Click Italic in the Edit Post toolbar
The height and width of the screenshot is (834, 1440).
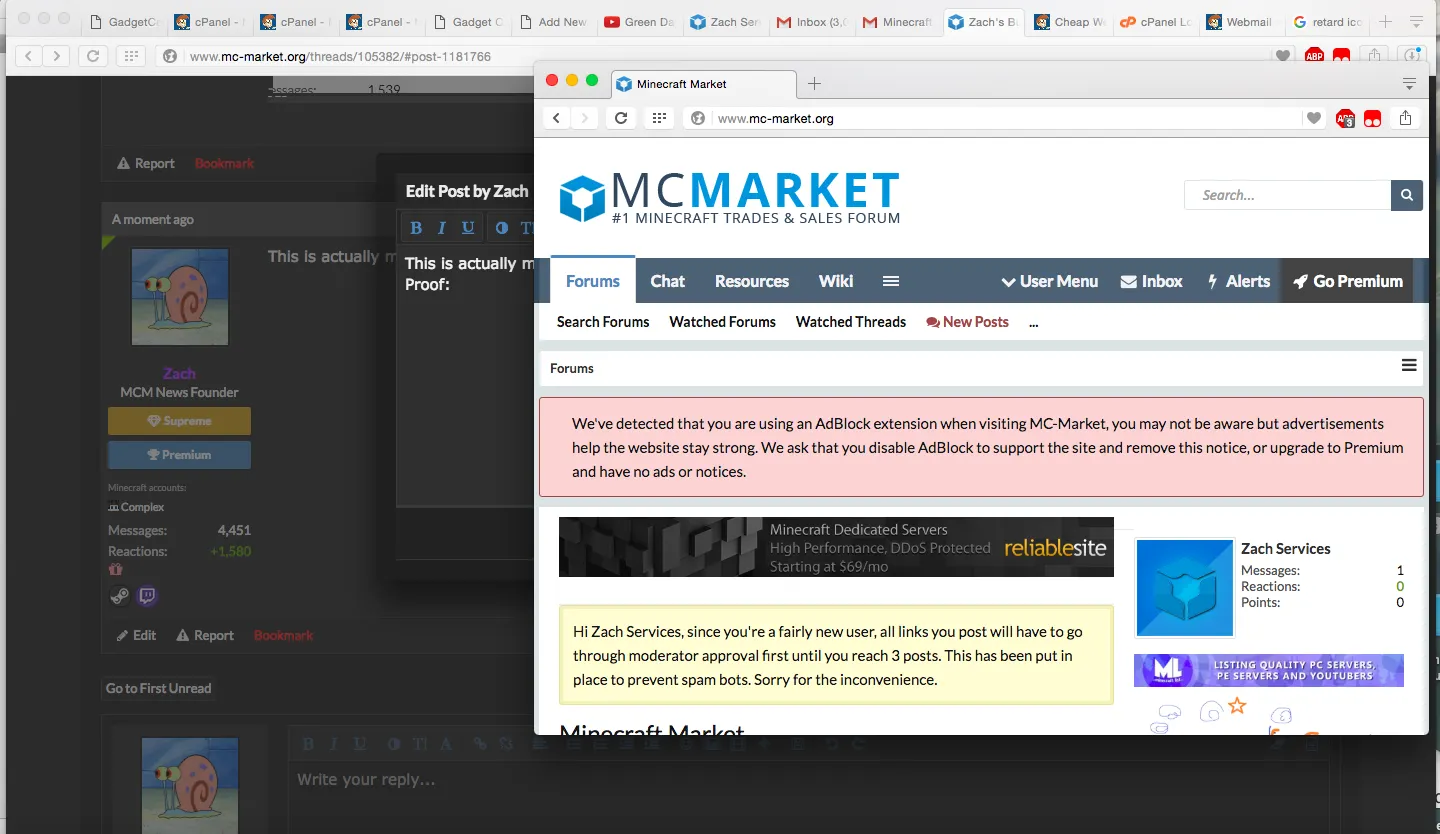pos(441,228)
